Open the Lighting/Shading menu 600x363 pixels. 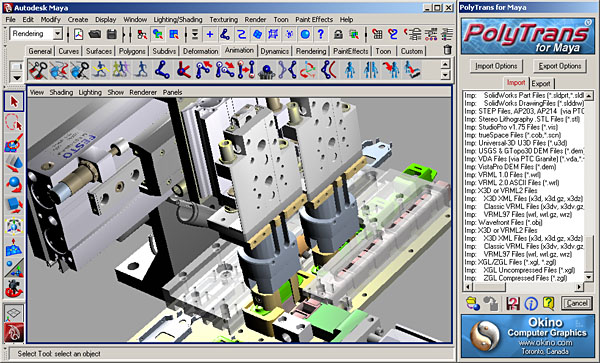pos(178,20)
